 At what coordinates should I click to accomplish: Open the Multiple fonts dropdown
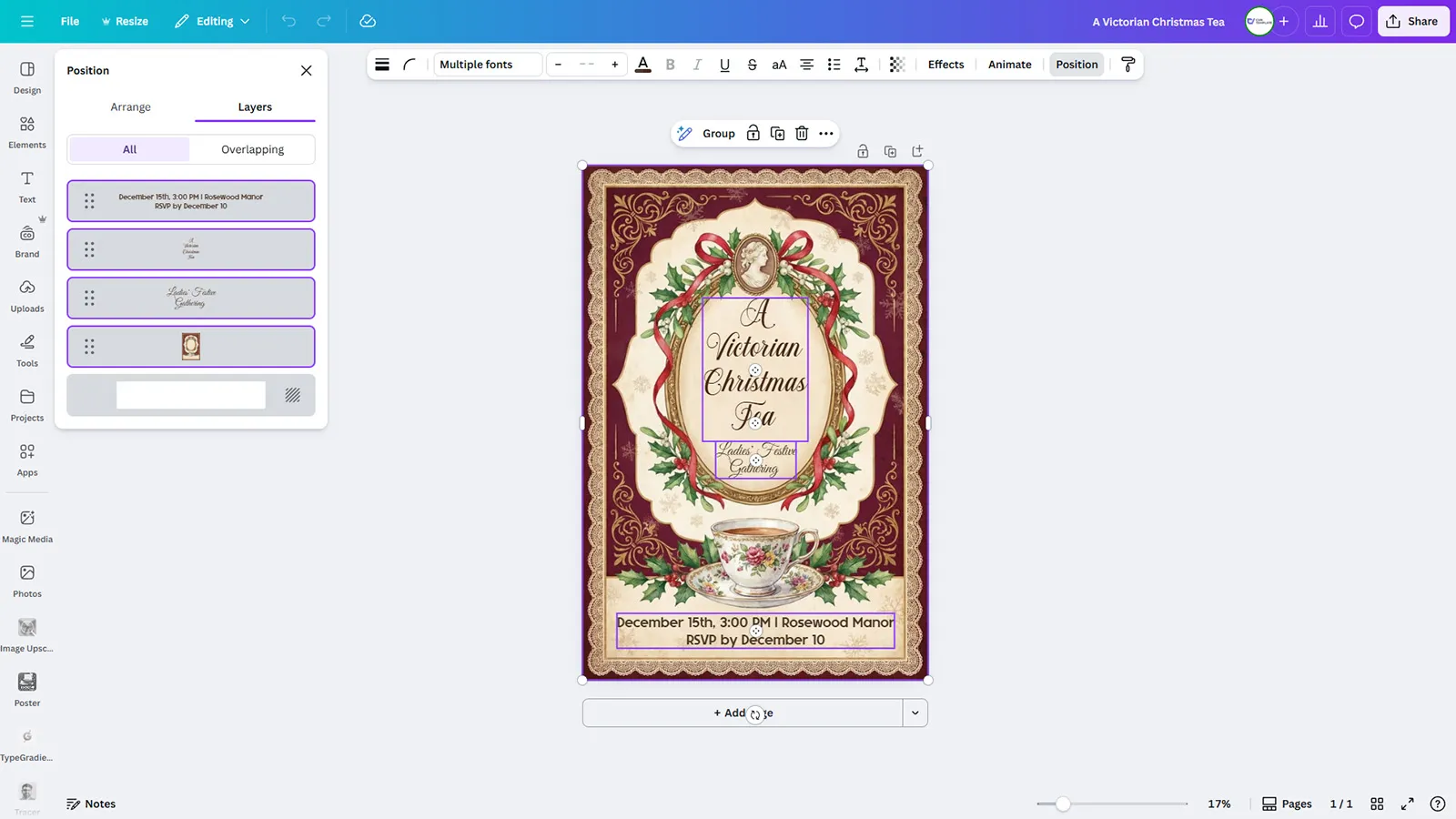488,65
